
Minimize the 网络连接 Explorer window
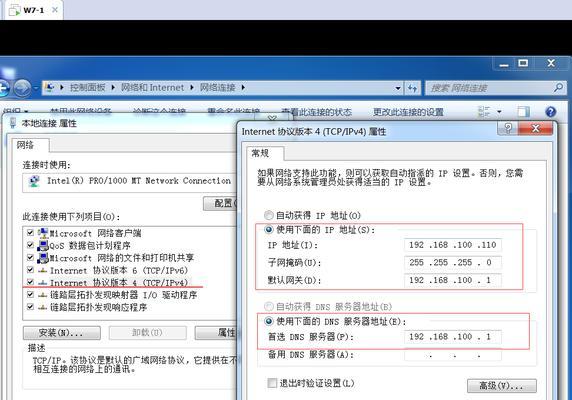(x=504, y=64)
